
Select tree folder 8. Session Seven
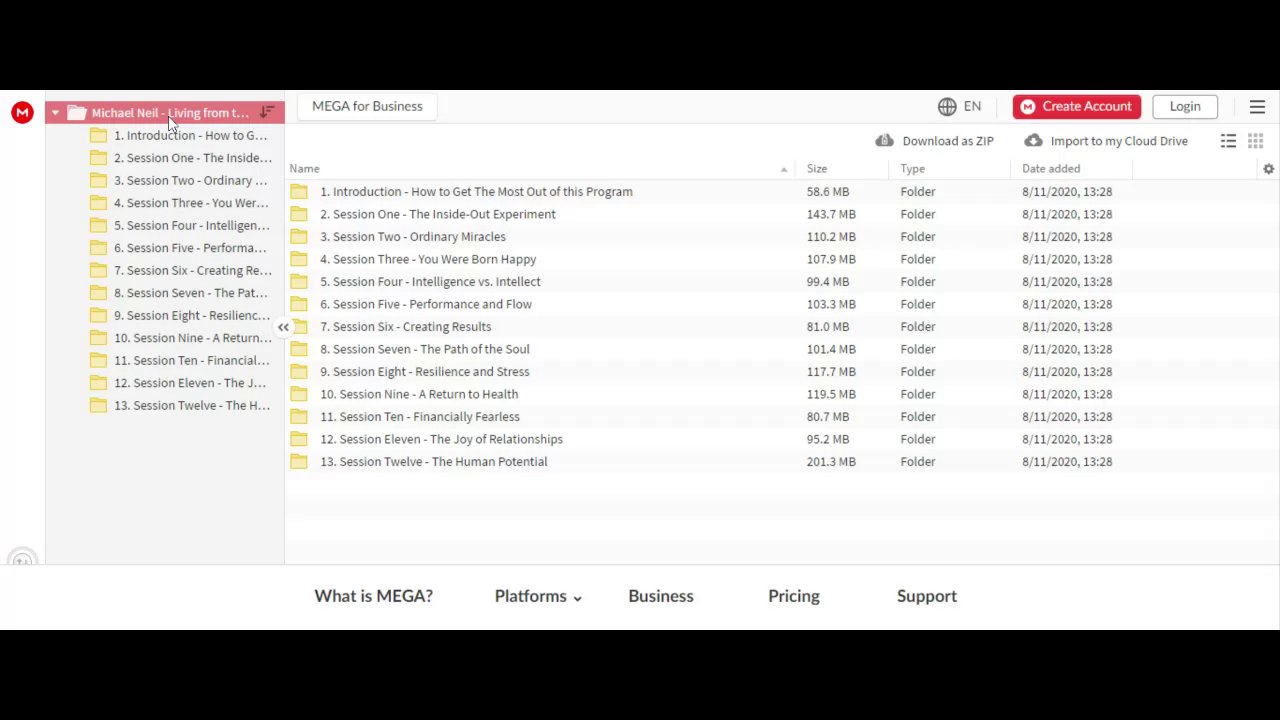(179, 293)
